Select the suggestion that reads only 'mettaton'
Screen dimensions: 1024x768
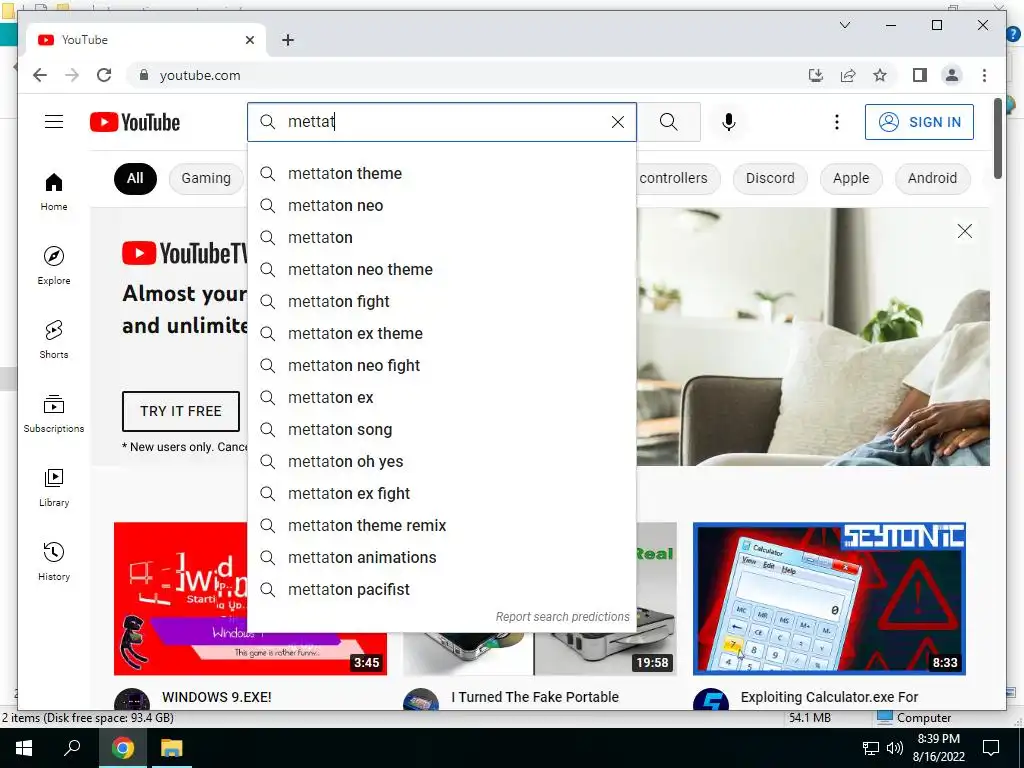click(442, 238)
